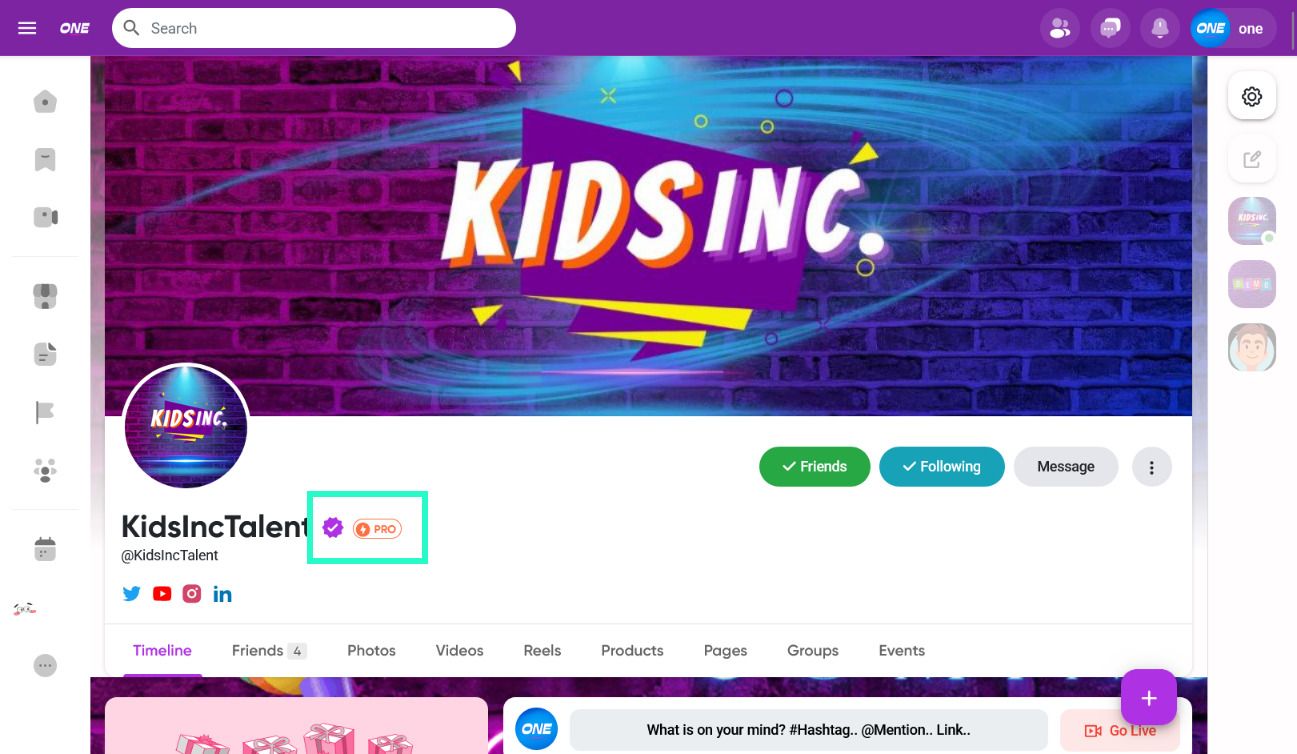
Task: Open the LinkedIn social link
Action: pos(222,593)
